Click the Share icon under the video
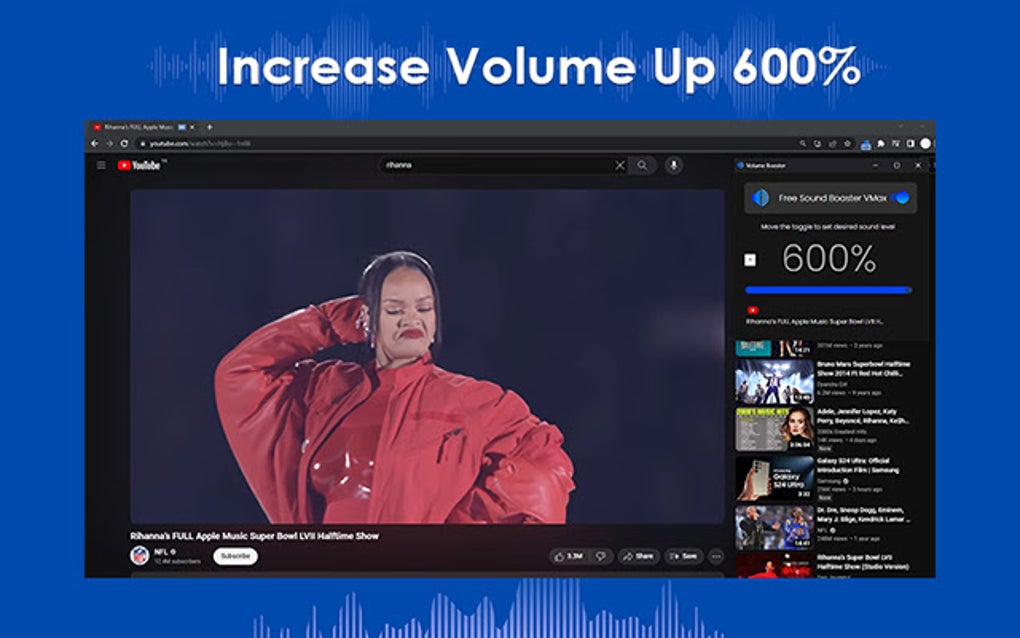 point(639,556)
